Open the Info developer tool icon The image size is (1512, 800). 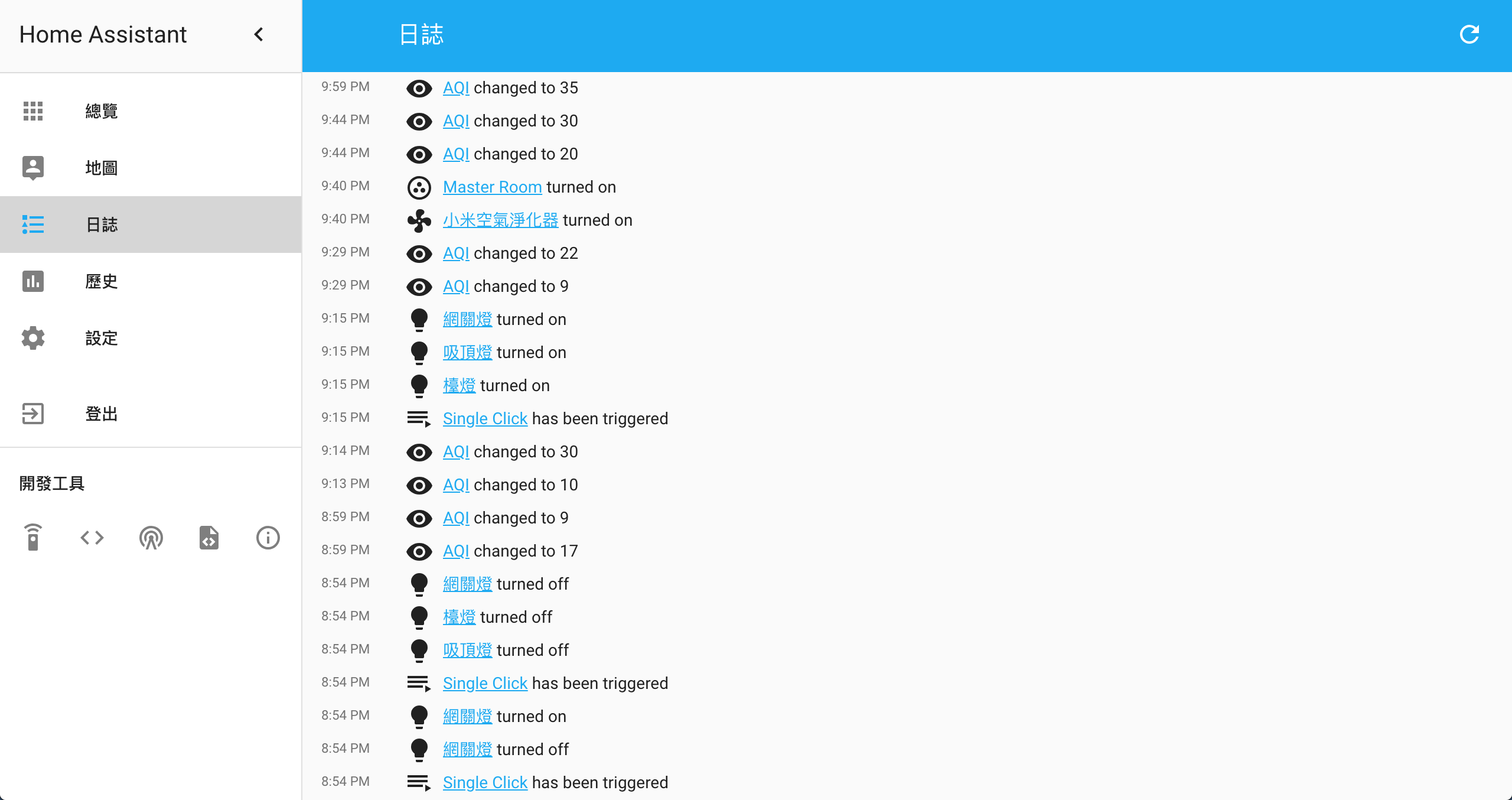point(268,538)
